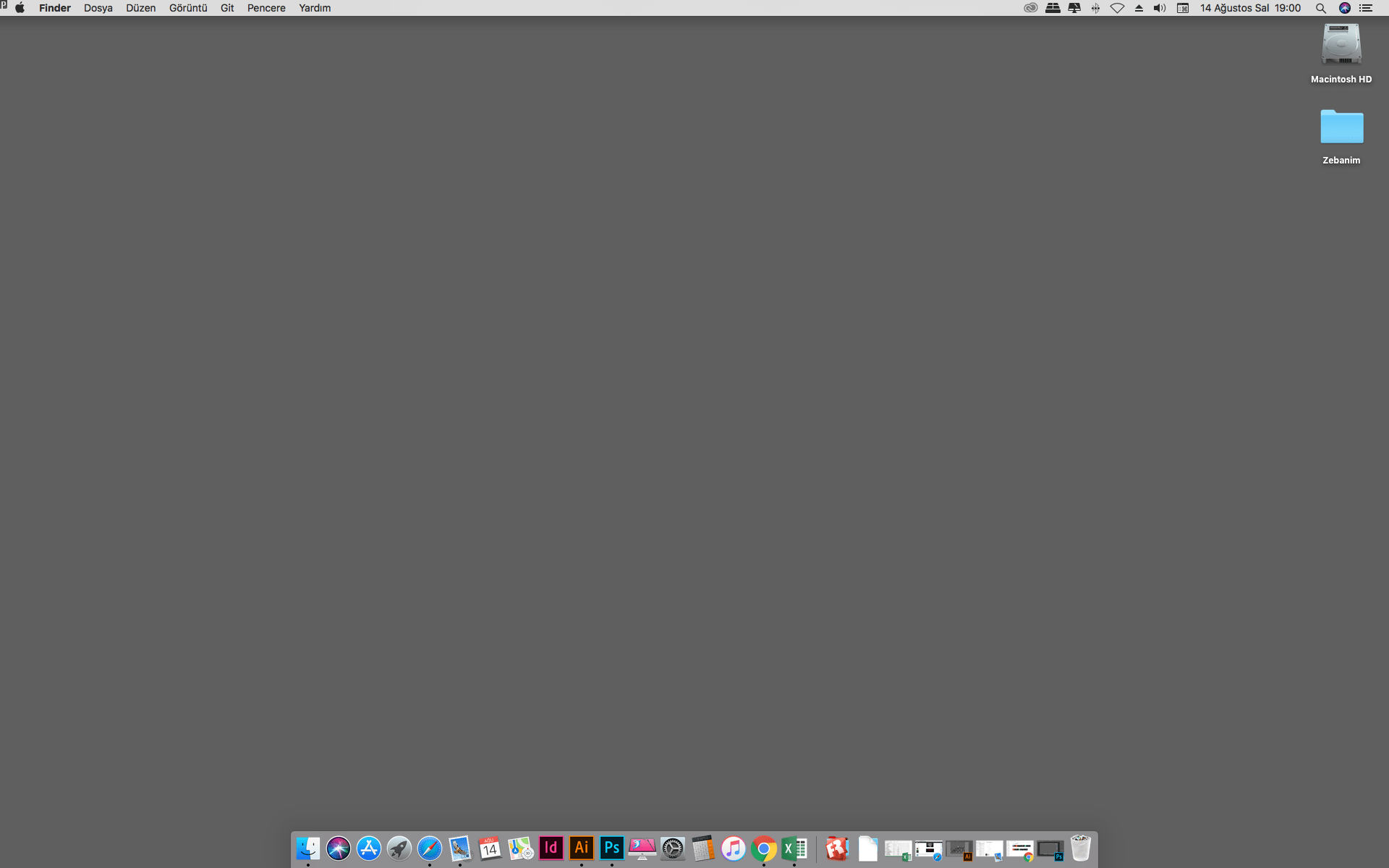Launch Adobe Photoshop from the Dock
1389x868 pixels.
(612, 848)
